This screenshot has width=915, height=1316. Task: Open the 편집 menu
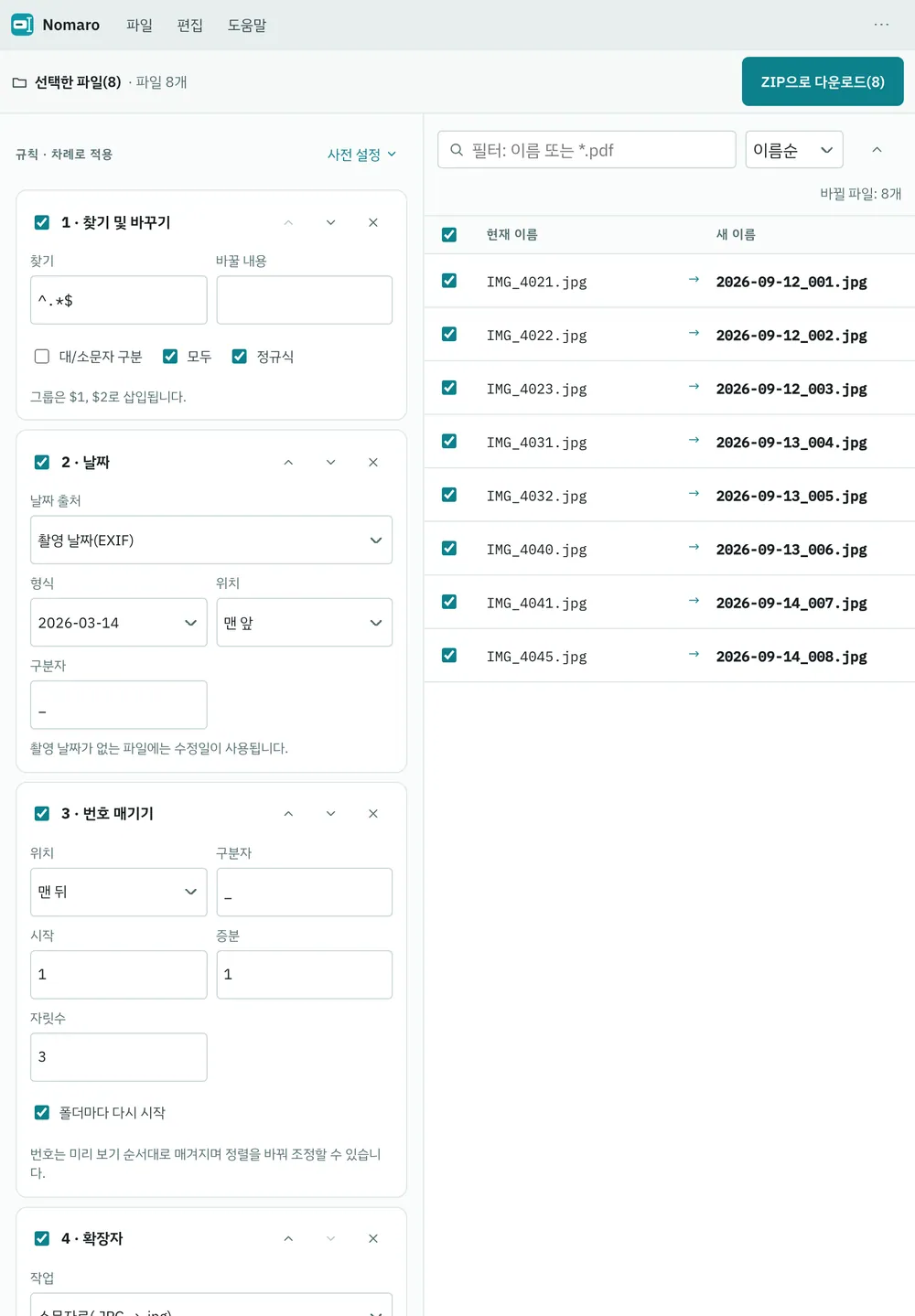[x=190, y=26]
